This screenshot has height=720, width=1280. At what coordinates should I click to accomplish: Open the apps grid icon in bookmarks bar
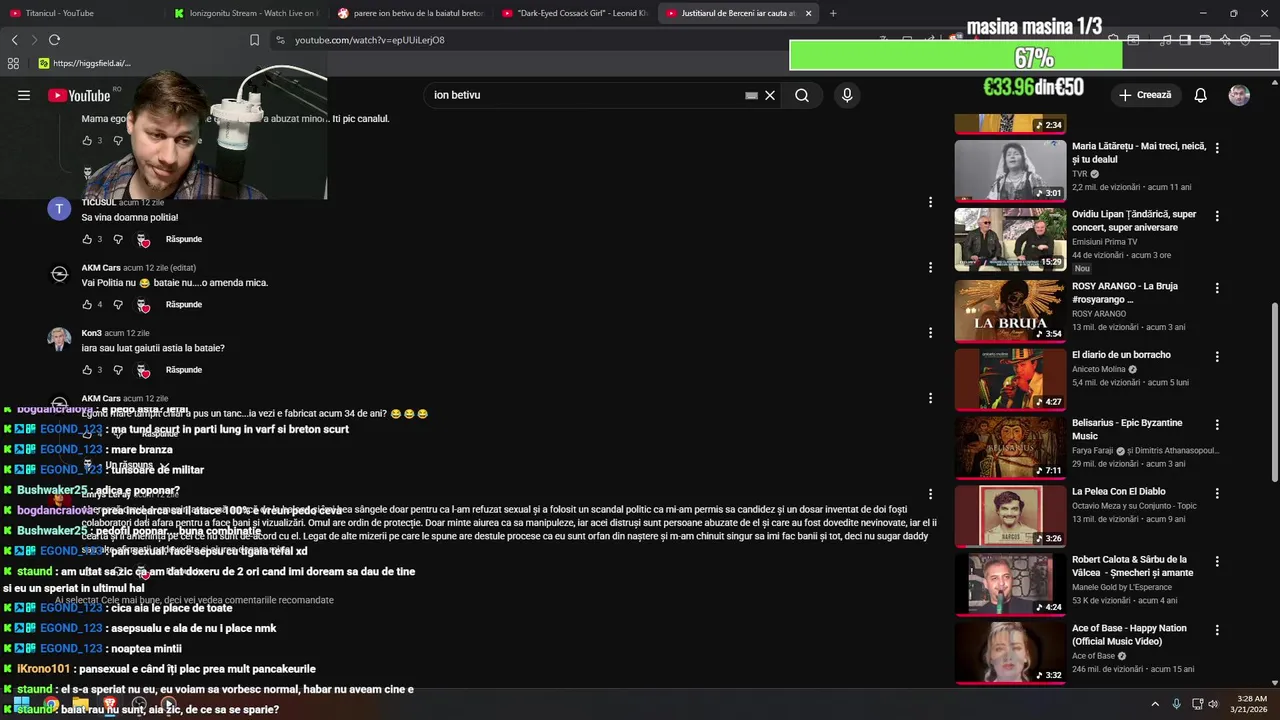[13, 63]
